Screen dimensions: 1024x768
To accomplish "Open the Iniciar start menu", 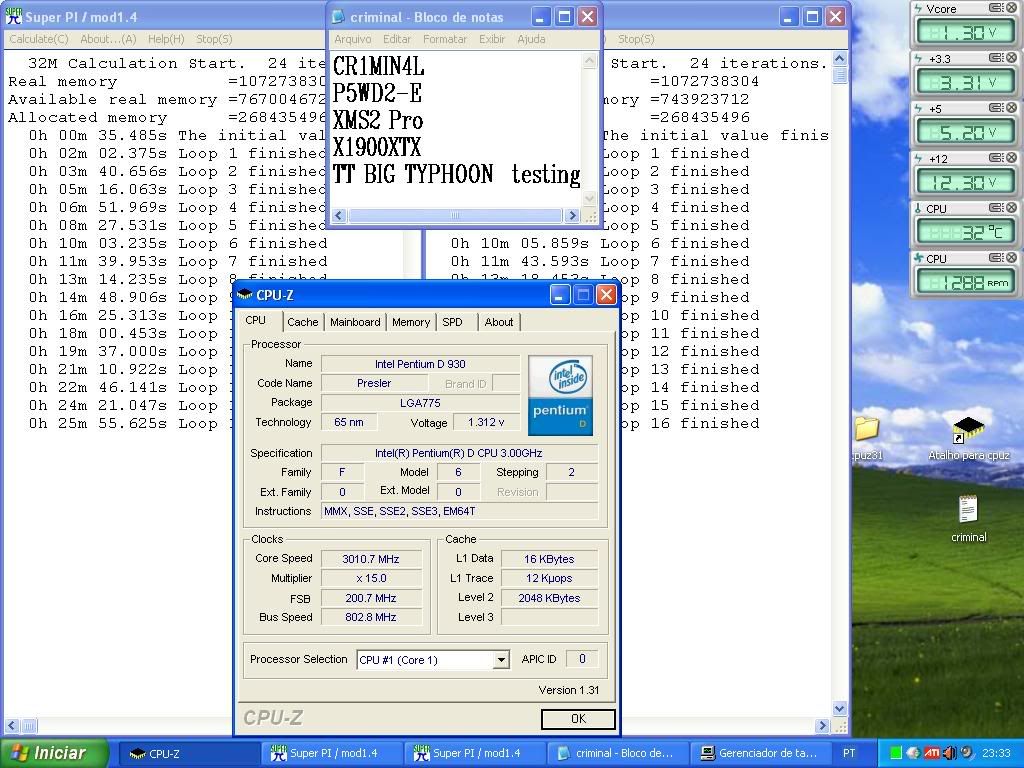I will click(x=54, y=753).
